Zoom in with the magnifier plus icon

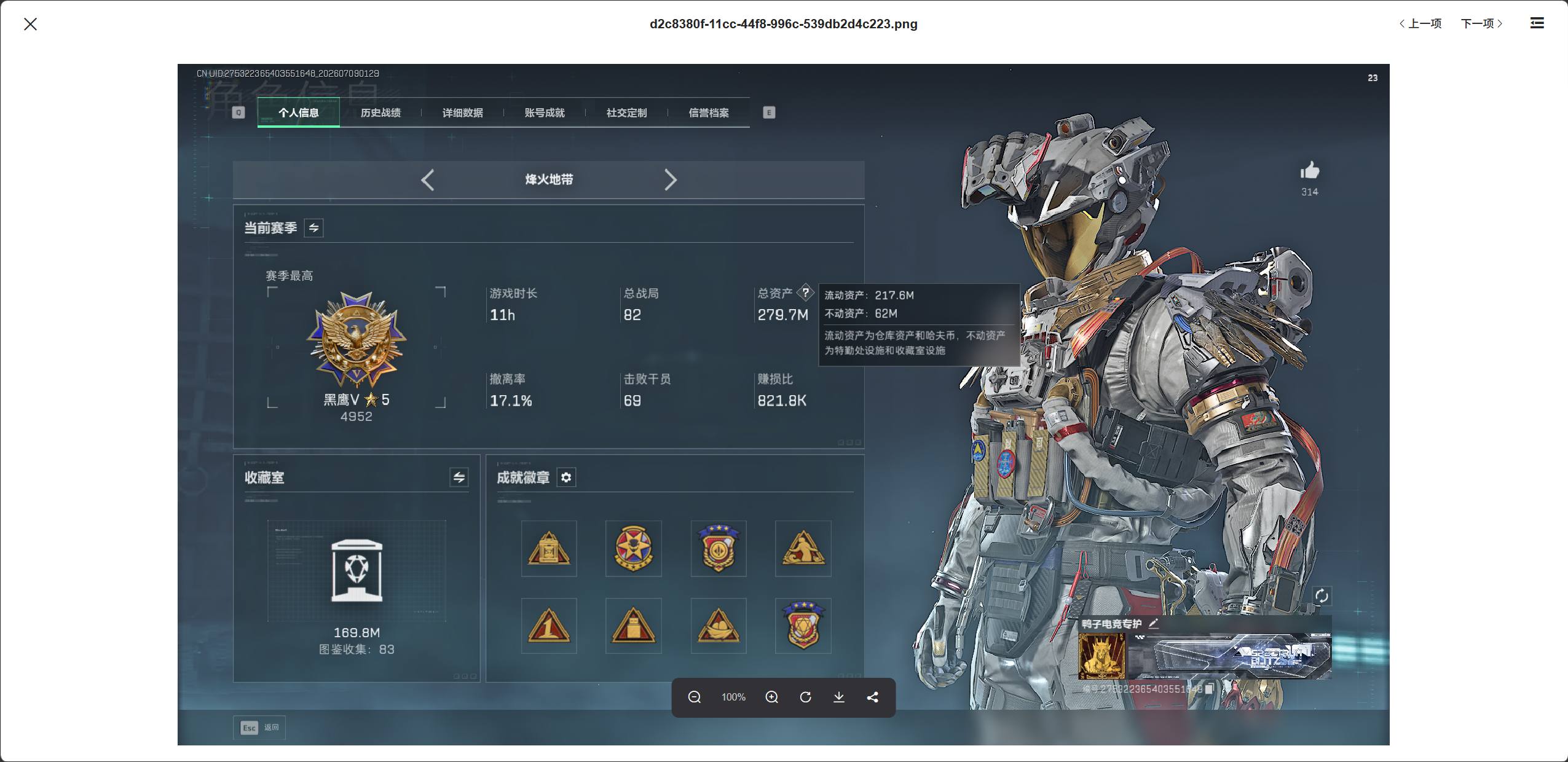coord(772,697)
